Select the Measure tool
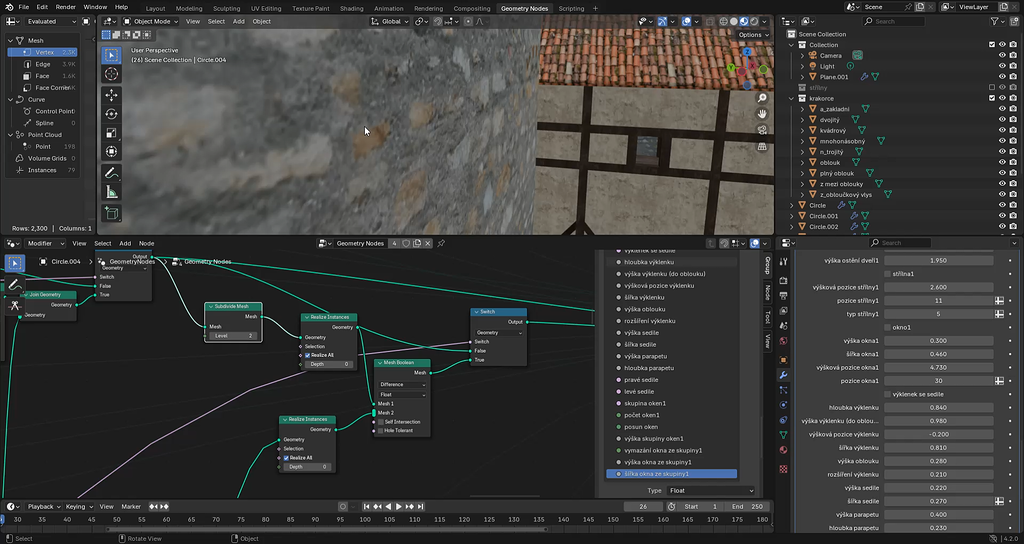This screenshot has height=544, width=1024. 112,192
